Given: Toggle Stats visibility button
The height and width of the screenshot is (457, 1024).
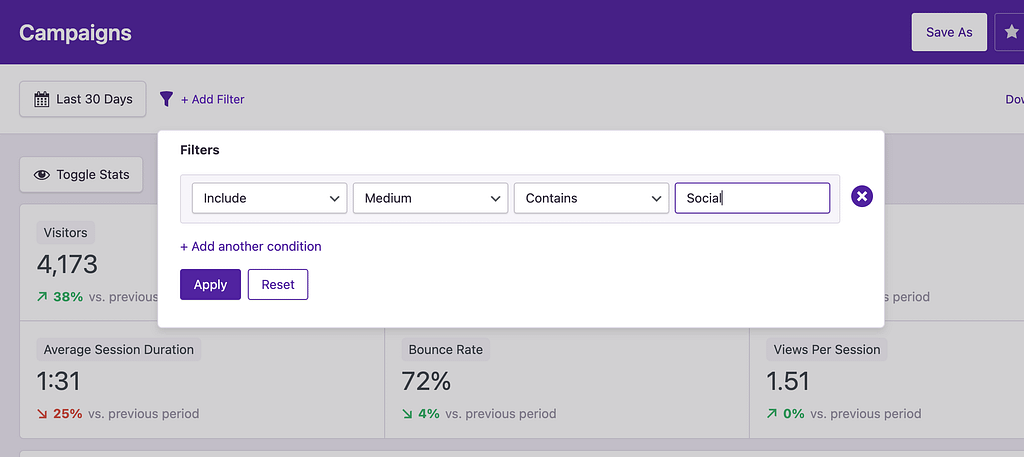Looking at the screenshot, I should coord(82,174).
